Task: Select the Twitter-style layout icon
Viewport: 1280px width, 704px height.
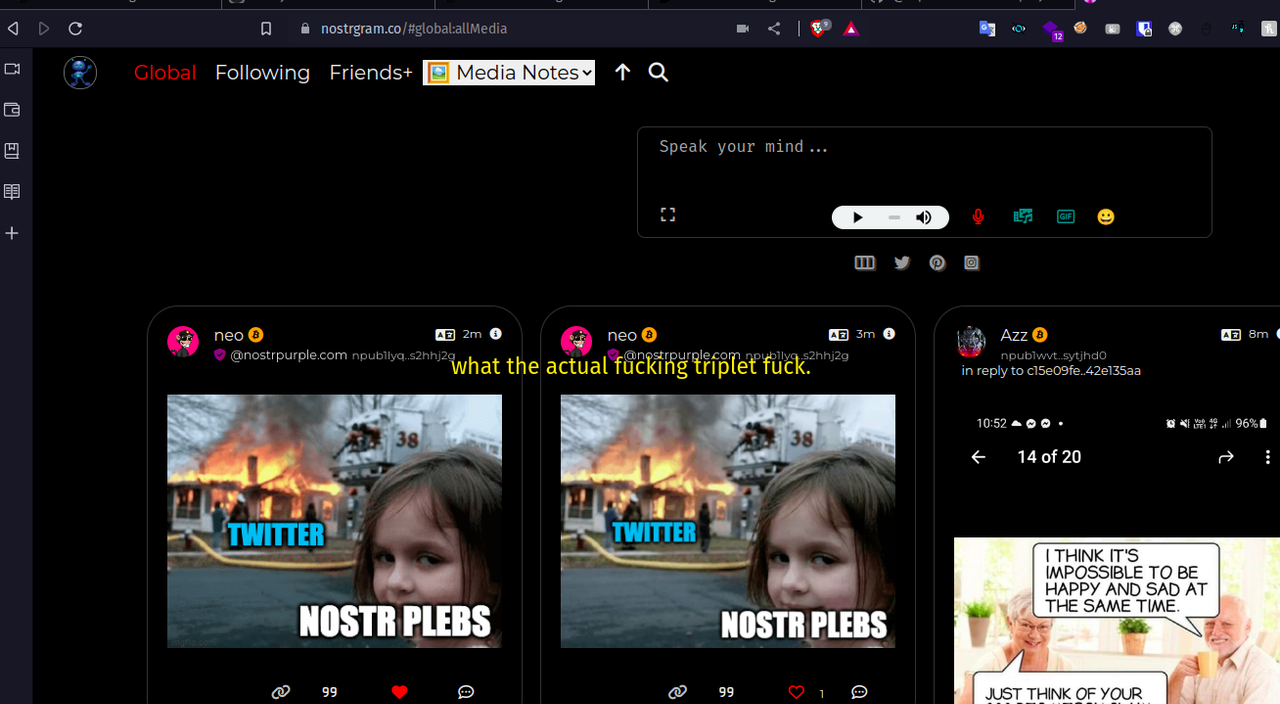Action: coord(902,263)
